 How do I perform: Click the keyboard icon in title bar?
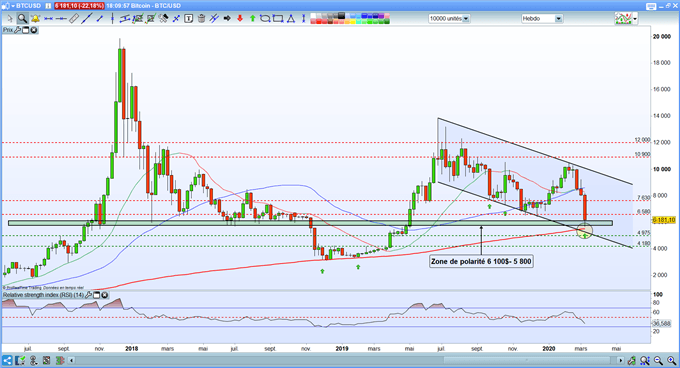651,6
